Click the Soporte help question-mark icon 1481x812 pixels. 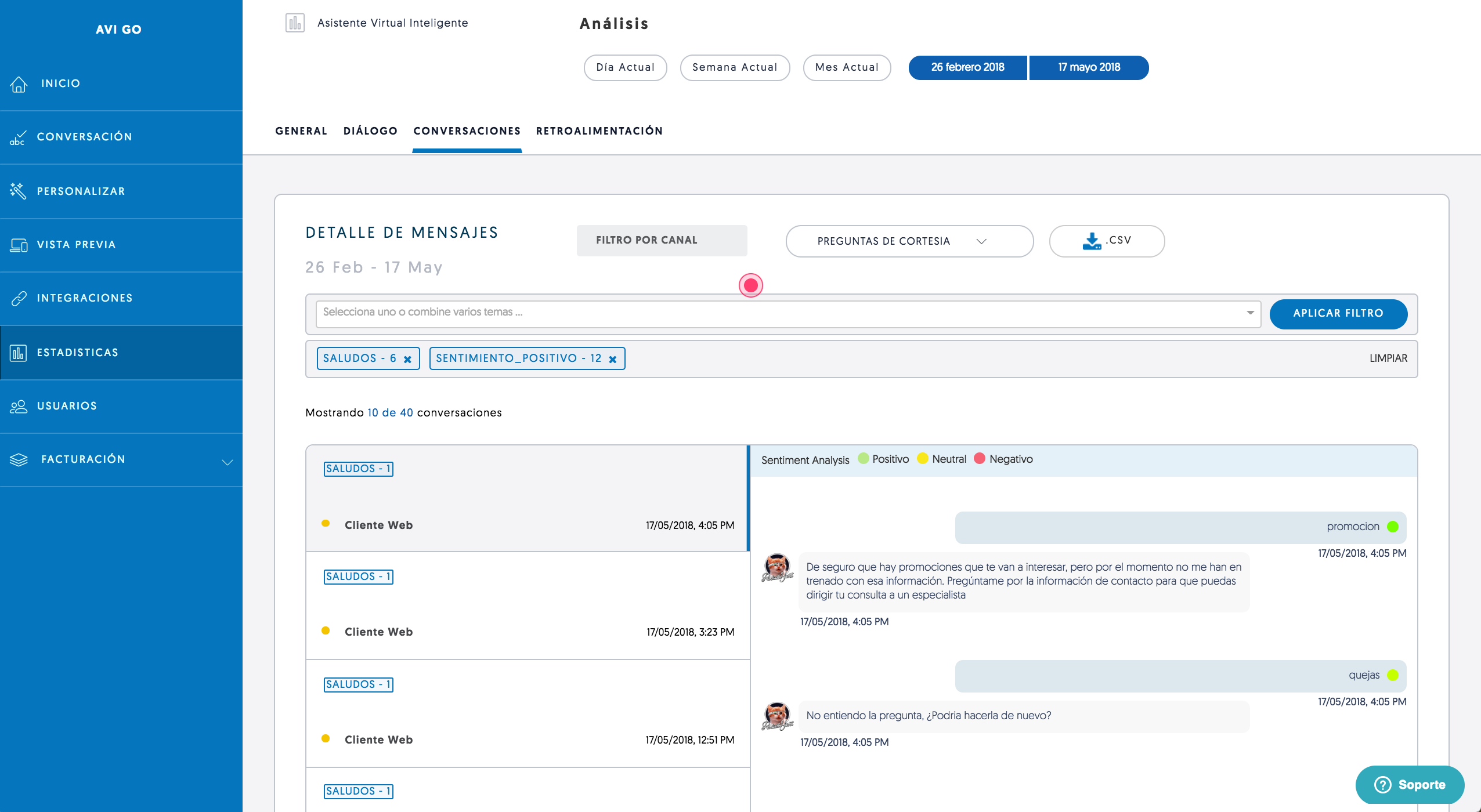coord(1382,785)
